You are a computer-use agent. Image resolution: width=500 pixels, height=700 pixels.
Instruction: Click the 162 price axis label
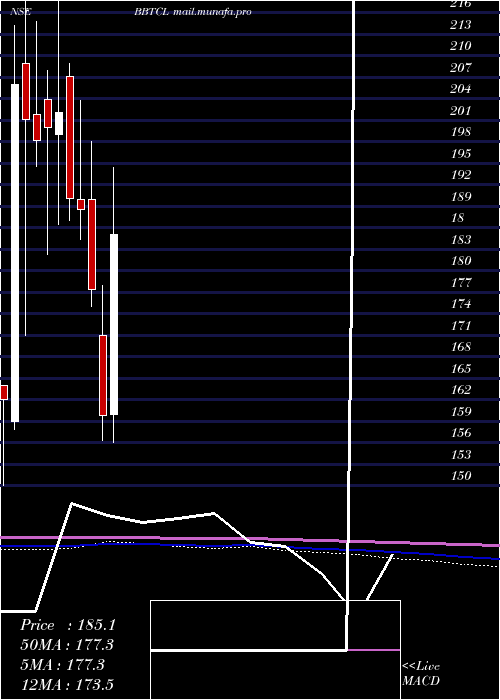click(461, 390)
